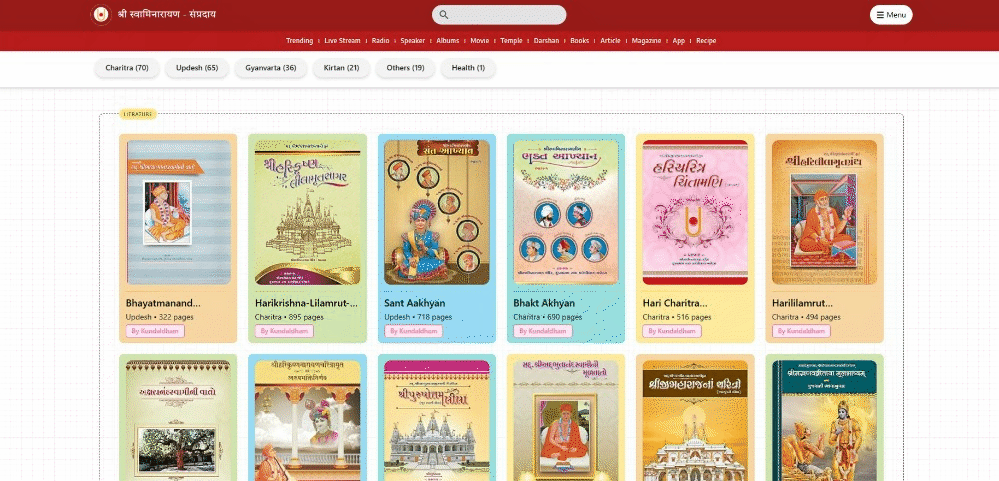Go to the Radio section

(380, 41)
